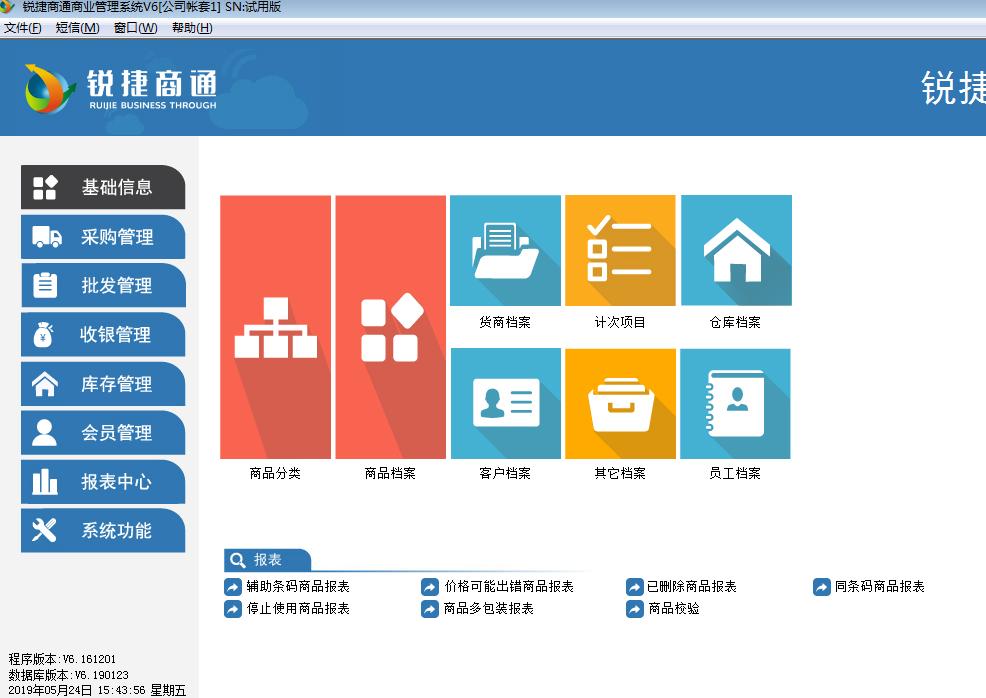This screenshot has width=986, height=698.
Task: Open the 商品分类 red tile
Action: click(275, 327)
